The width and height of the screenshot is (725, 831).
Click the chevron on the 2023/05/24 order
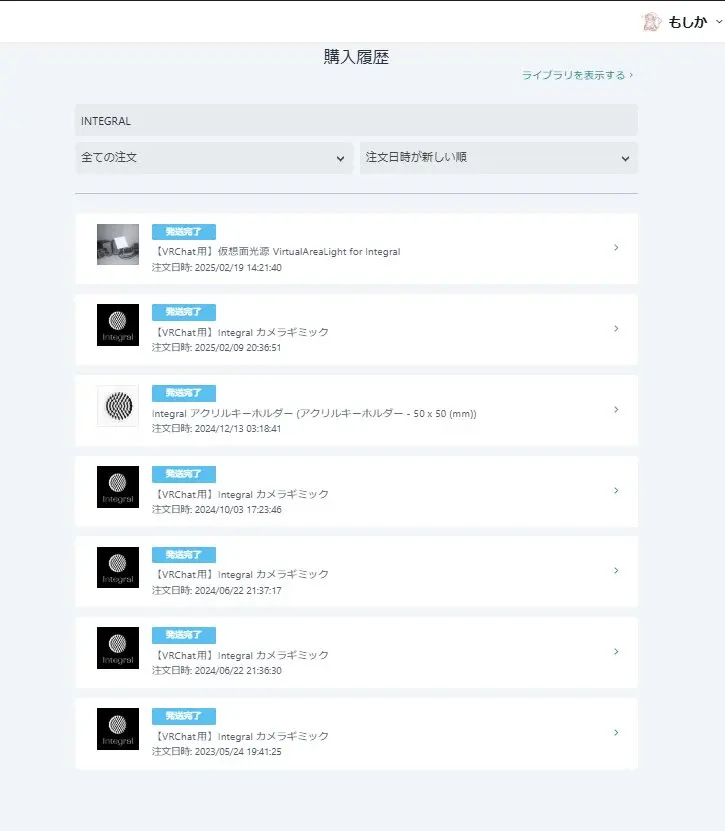click(x=616, y=732)
